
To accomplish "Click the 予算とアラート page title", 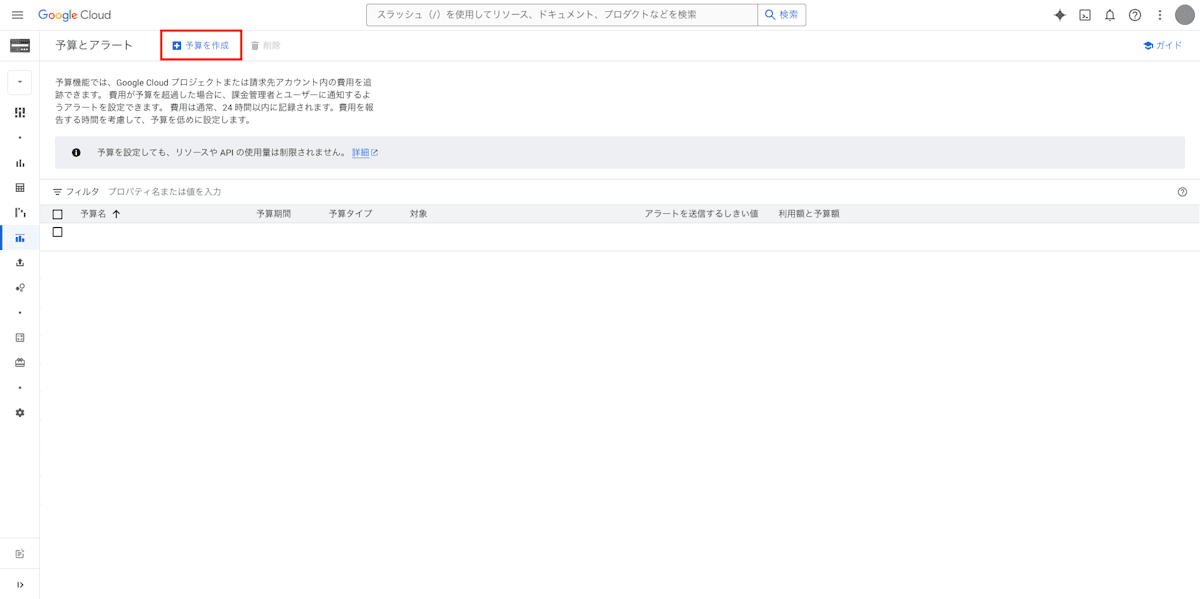I will pos(94,46).
